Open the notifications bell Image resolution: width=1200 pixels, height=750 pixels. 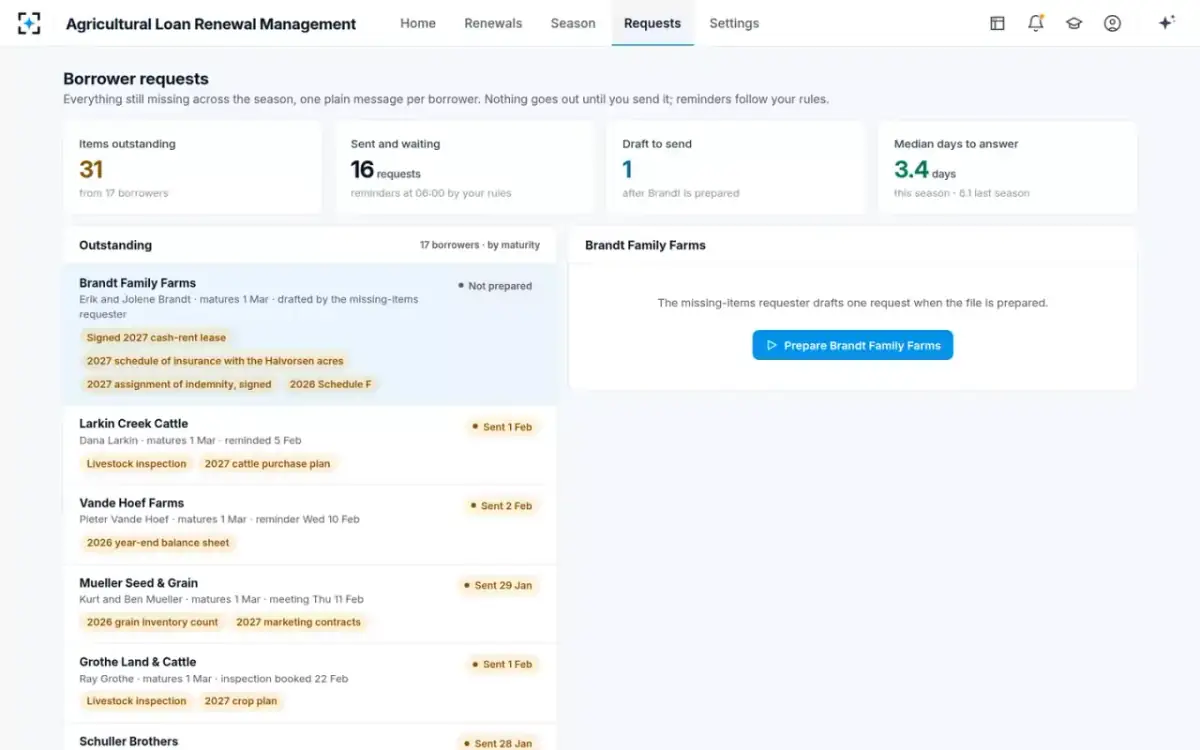(x=1036, y=23)
